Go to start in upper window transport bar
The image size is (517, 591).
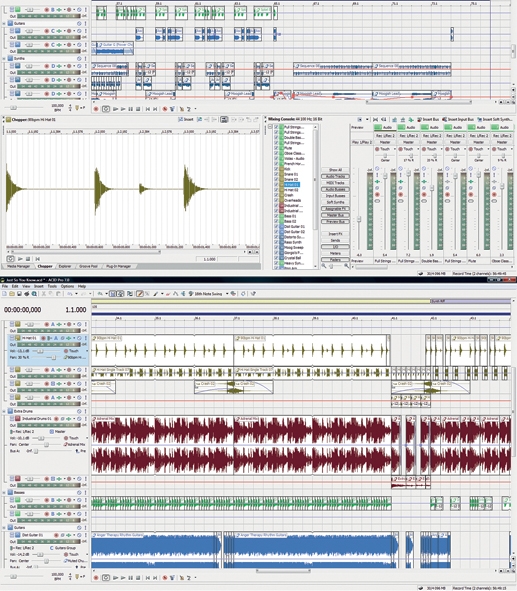point(148,109)
